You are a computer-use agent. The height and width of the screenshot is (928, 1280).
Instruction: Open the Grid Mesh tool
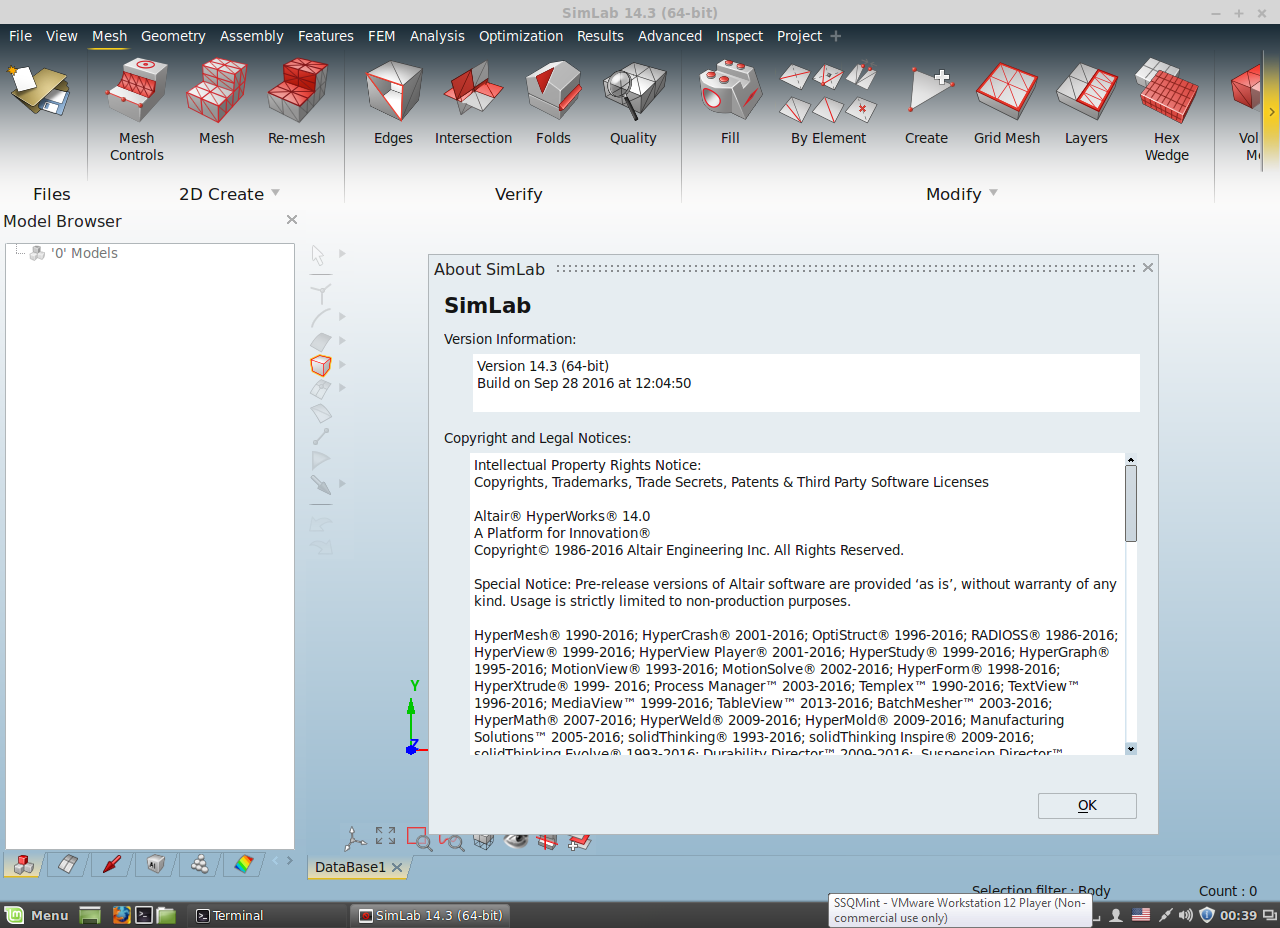click(1007, 102)
